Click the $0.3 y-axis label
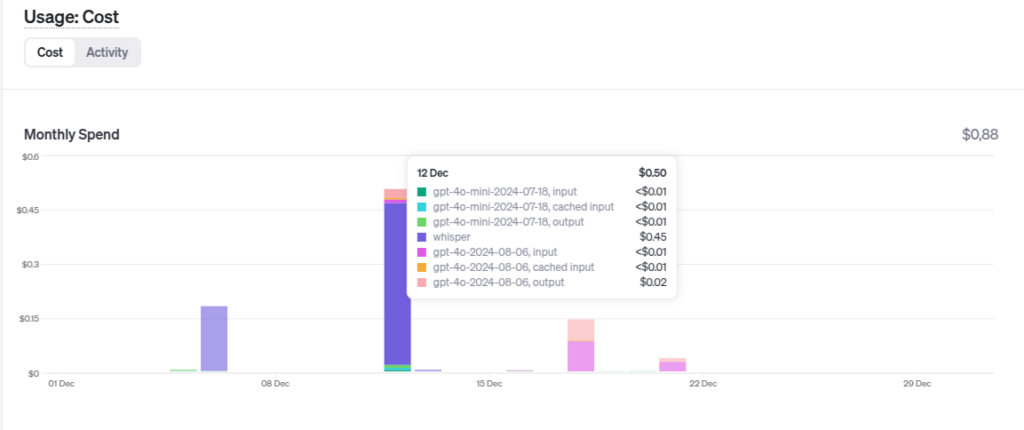1024x430 pixels. 31,265
